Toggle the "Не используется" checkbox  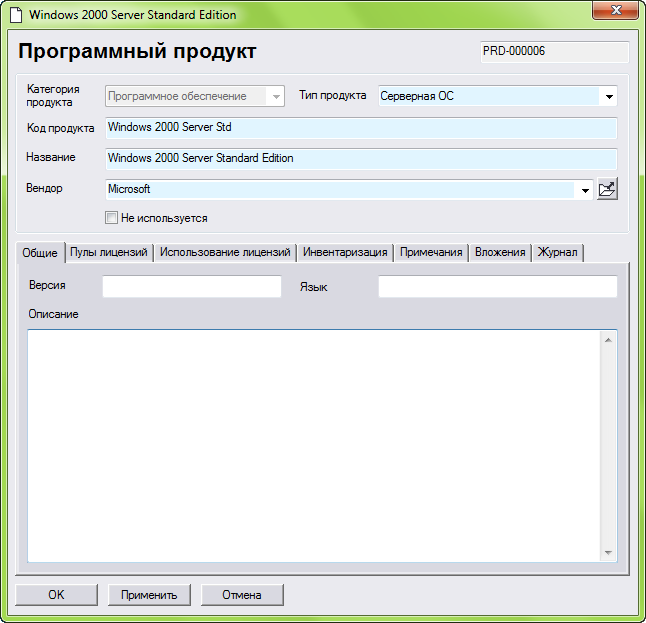click(x=111, y=218)
